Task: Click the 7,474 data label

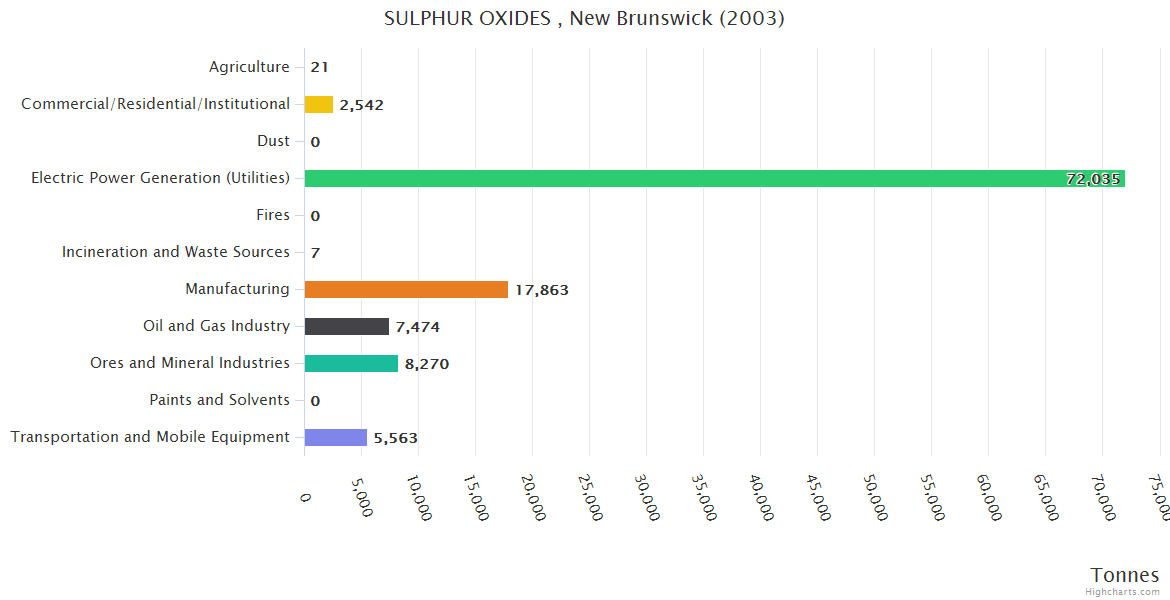Action: coord(418,327)
